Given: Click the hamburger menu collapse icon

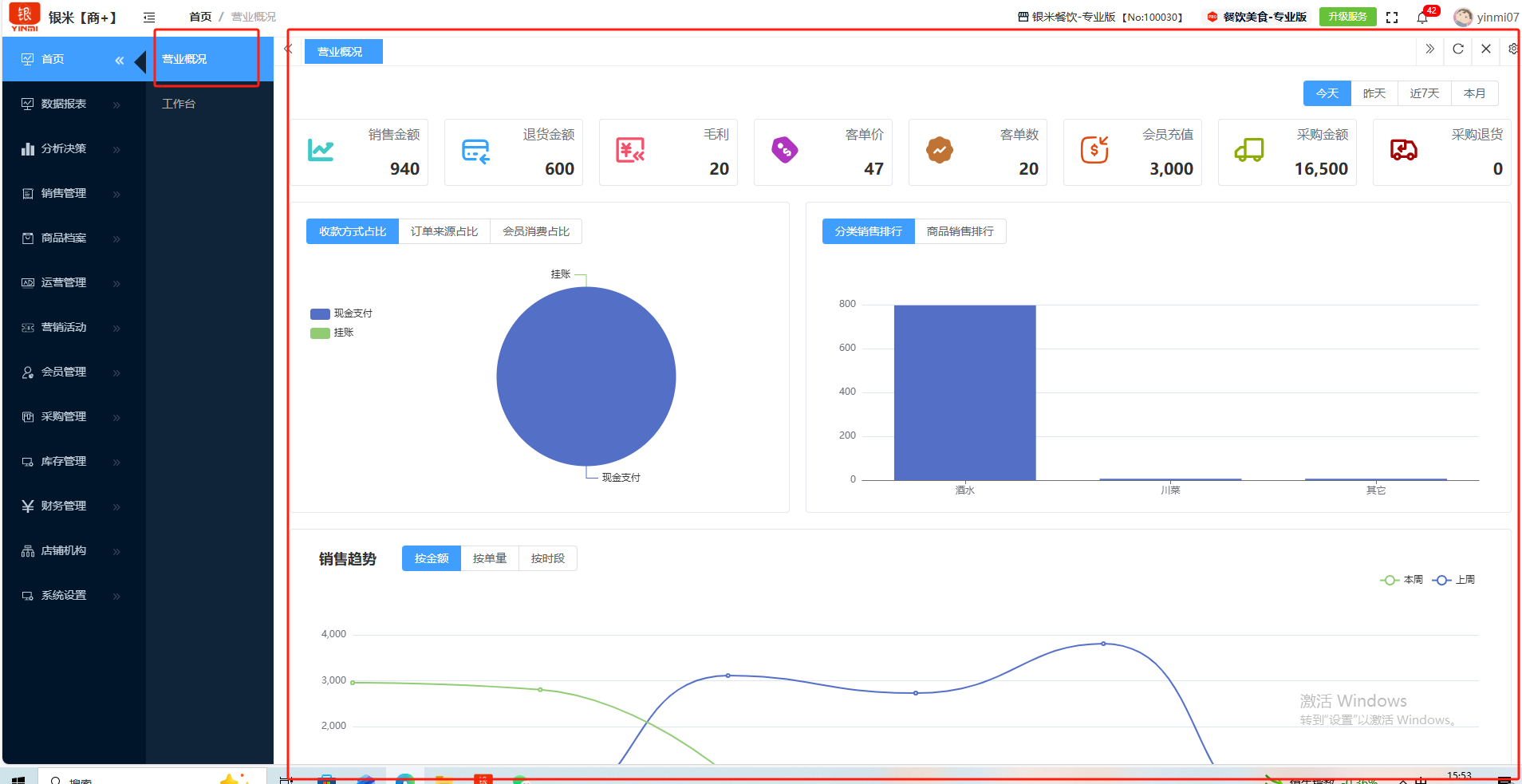Looking at the screenshot, I should point(149,18).
